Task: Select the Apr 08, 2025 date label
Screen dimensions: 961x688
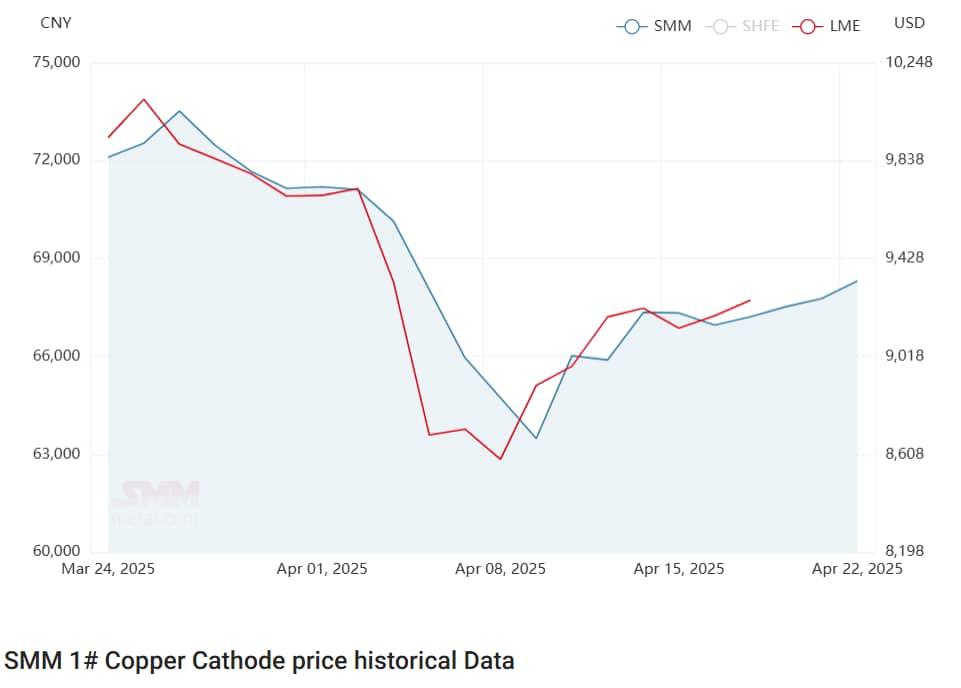Action: click(500, 569)
